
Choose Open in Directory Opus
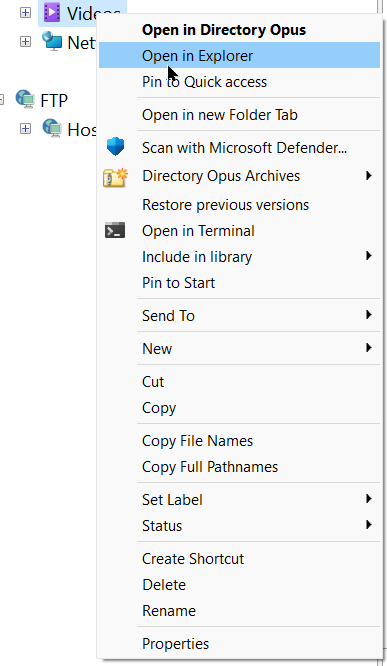pos(240,30)
